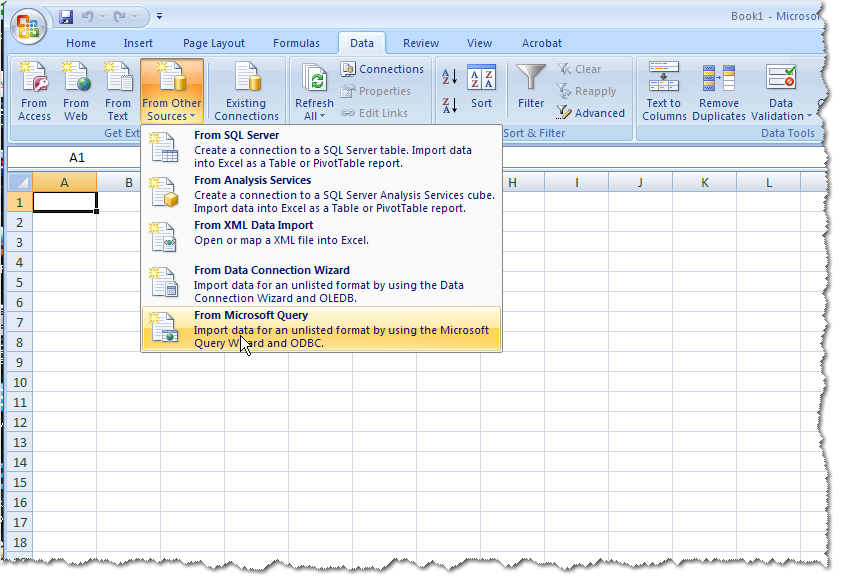
Task: Select From Data Connection Wizard
Action: pos(321,284)
